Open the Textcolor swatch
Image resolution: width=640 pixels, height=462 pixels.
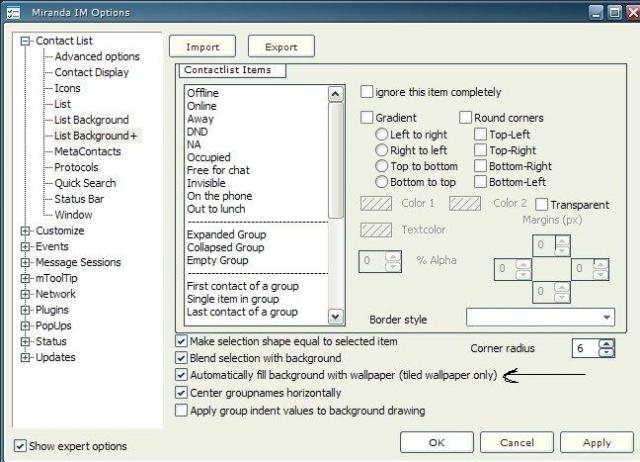(376, 230)
